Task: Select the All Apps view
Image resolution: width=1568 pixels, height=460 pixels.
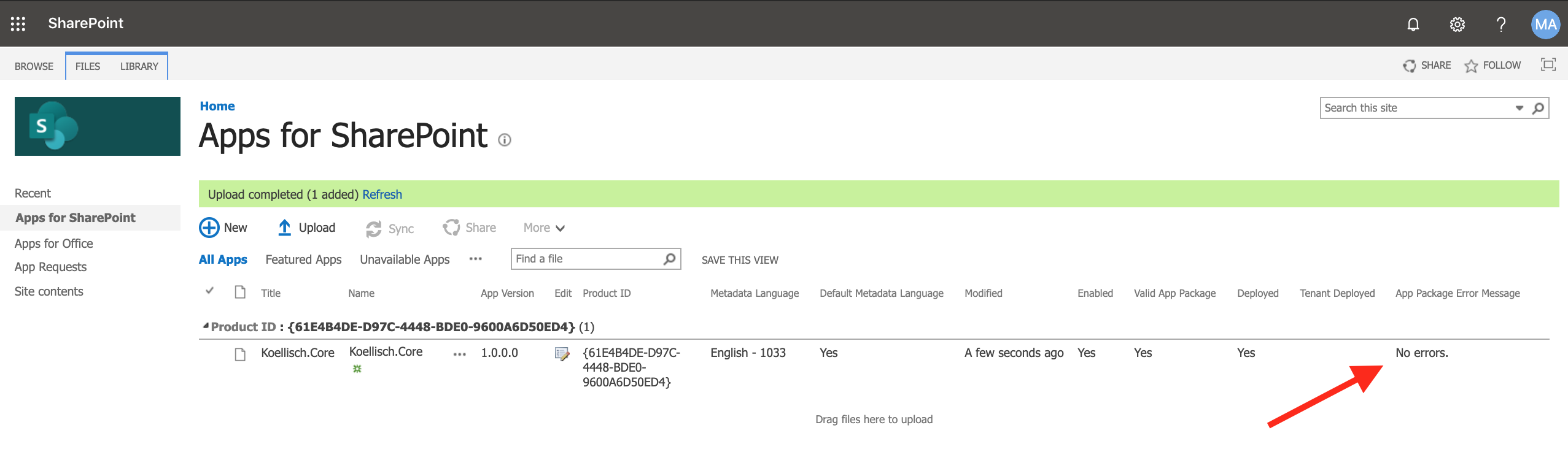Action: (x=223, y=259)
